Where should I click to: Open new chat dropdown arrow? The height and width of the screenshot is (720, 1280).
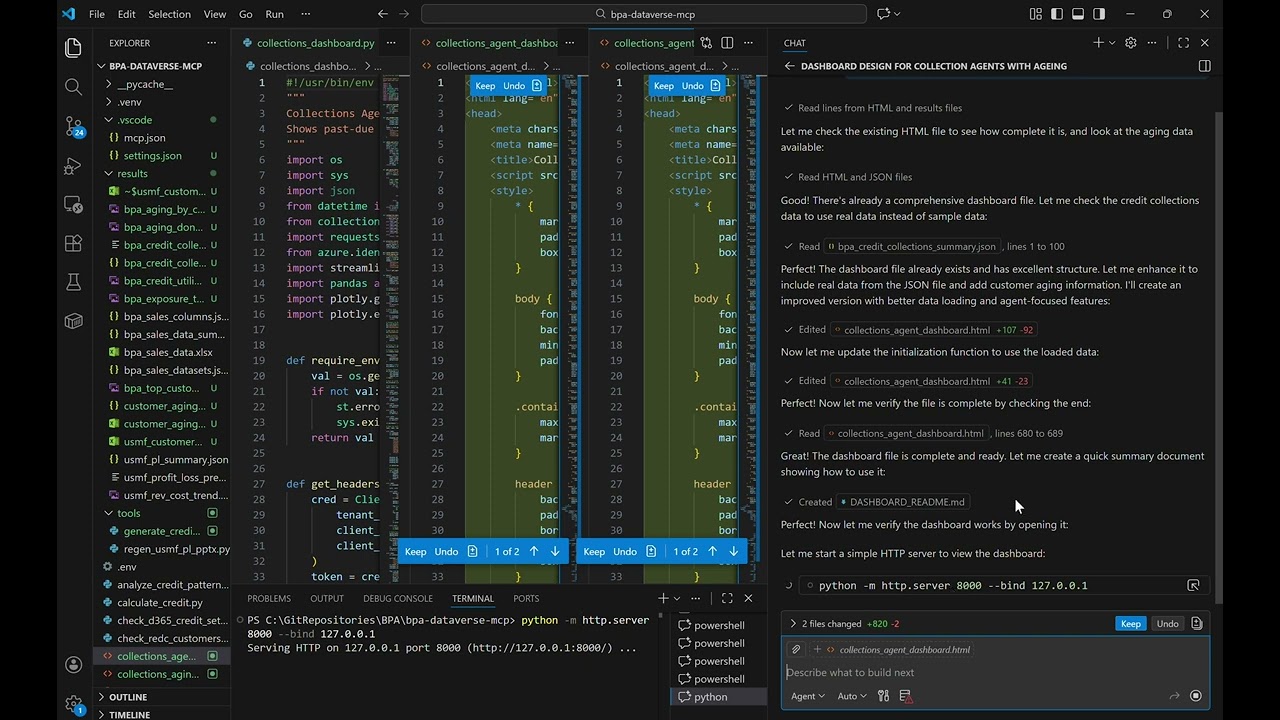click(1112, 43)
